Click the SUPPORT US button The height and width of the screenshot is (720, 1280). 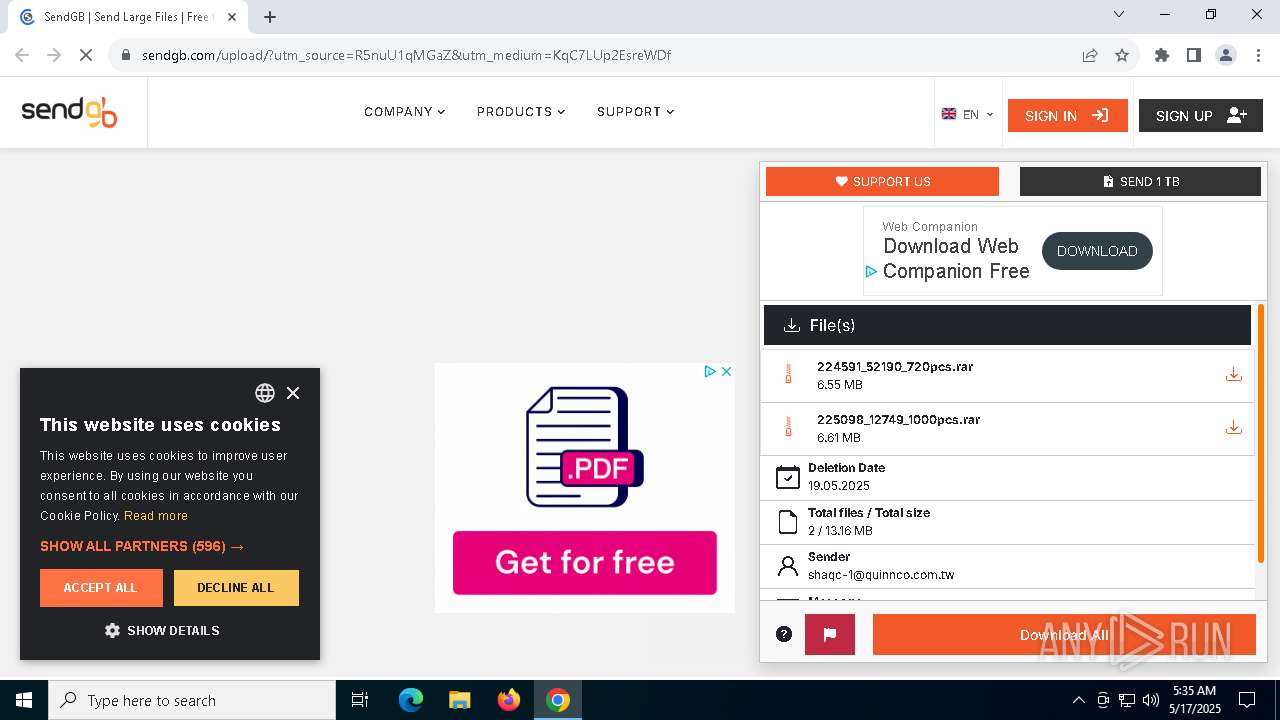coord(882,181)
